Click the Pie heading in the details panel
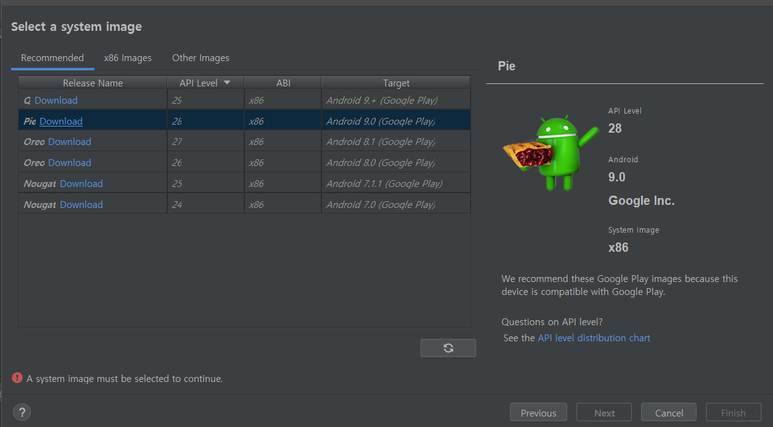The width and height of the screenshot is (773, 427). click(x=506, y=66)
